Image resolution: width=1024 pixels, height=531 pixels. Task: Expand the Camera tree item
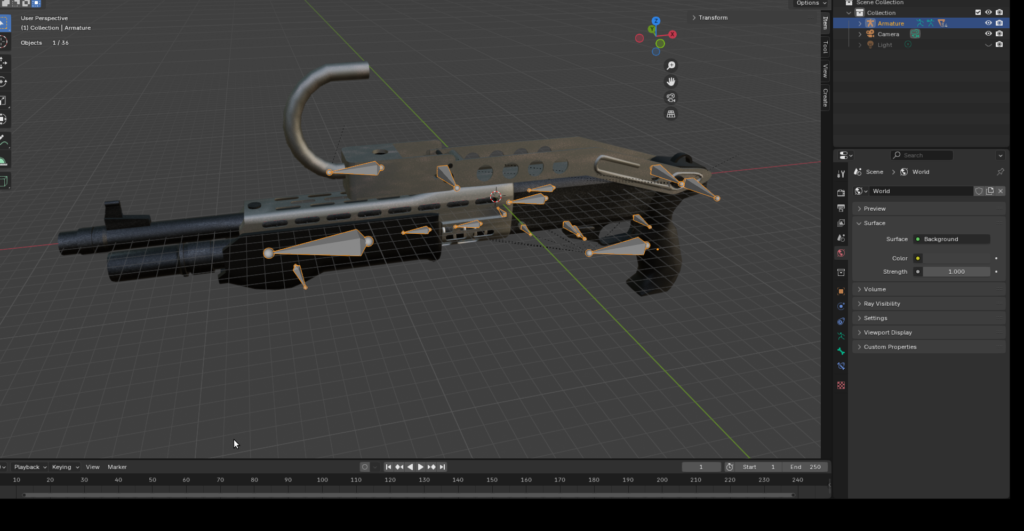[859, 34]
